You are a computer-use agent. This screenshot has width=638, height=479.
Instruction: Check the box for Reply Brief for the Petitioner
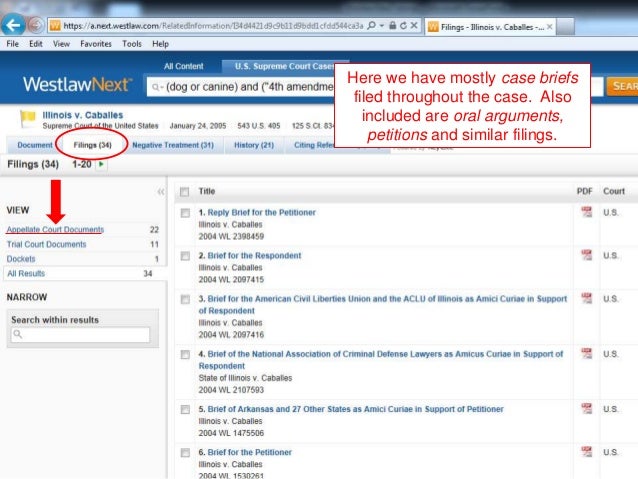(x=185, y=213)
